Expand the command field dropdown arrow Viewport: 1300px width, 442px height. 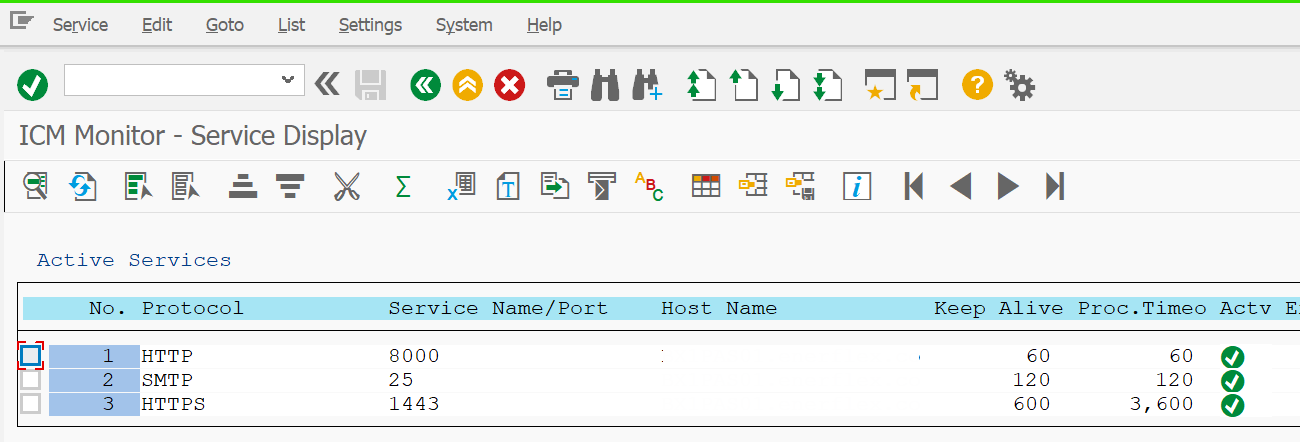click(288, 80)
